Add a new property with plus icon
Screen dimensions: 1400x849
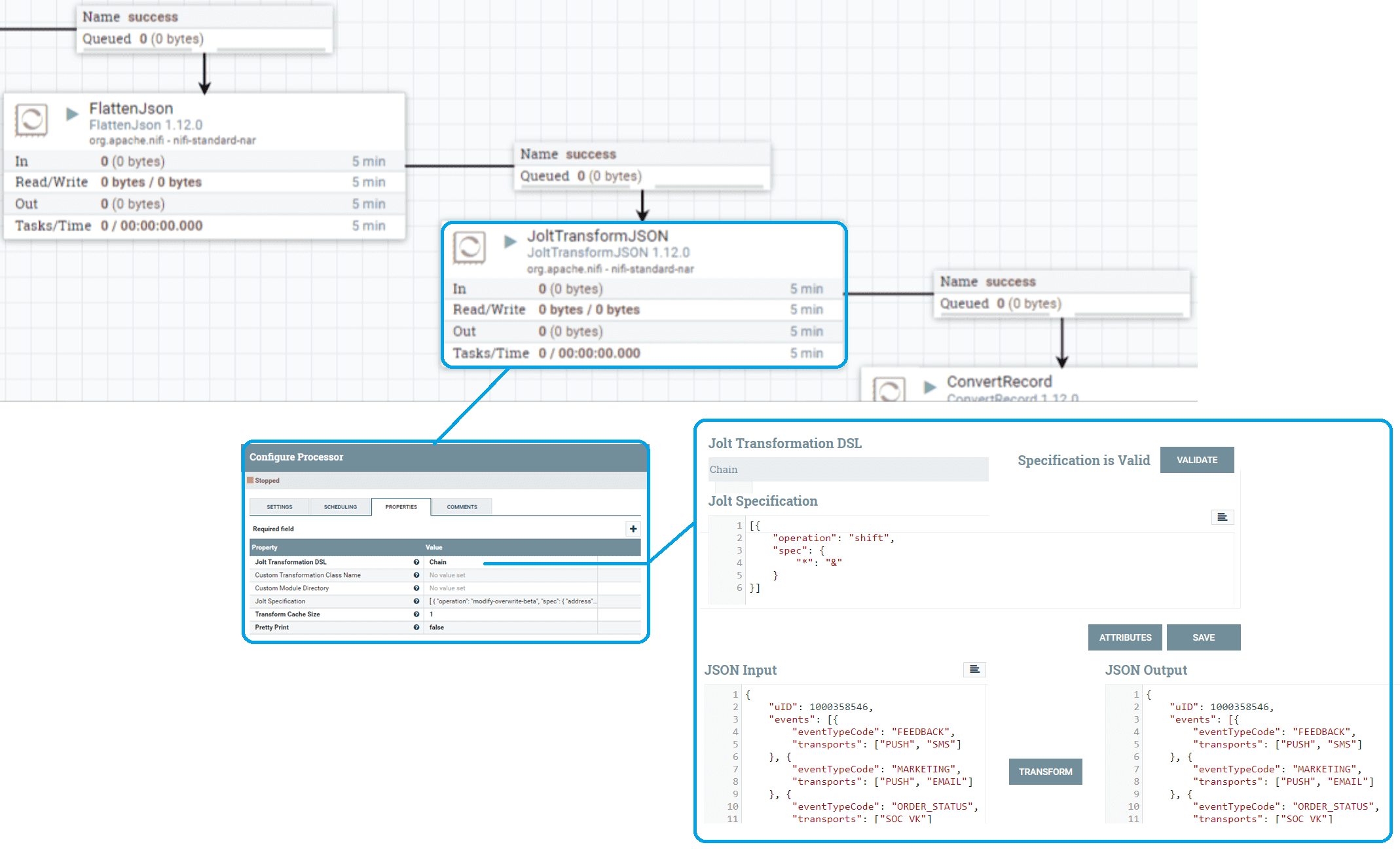tap(633, 529)
